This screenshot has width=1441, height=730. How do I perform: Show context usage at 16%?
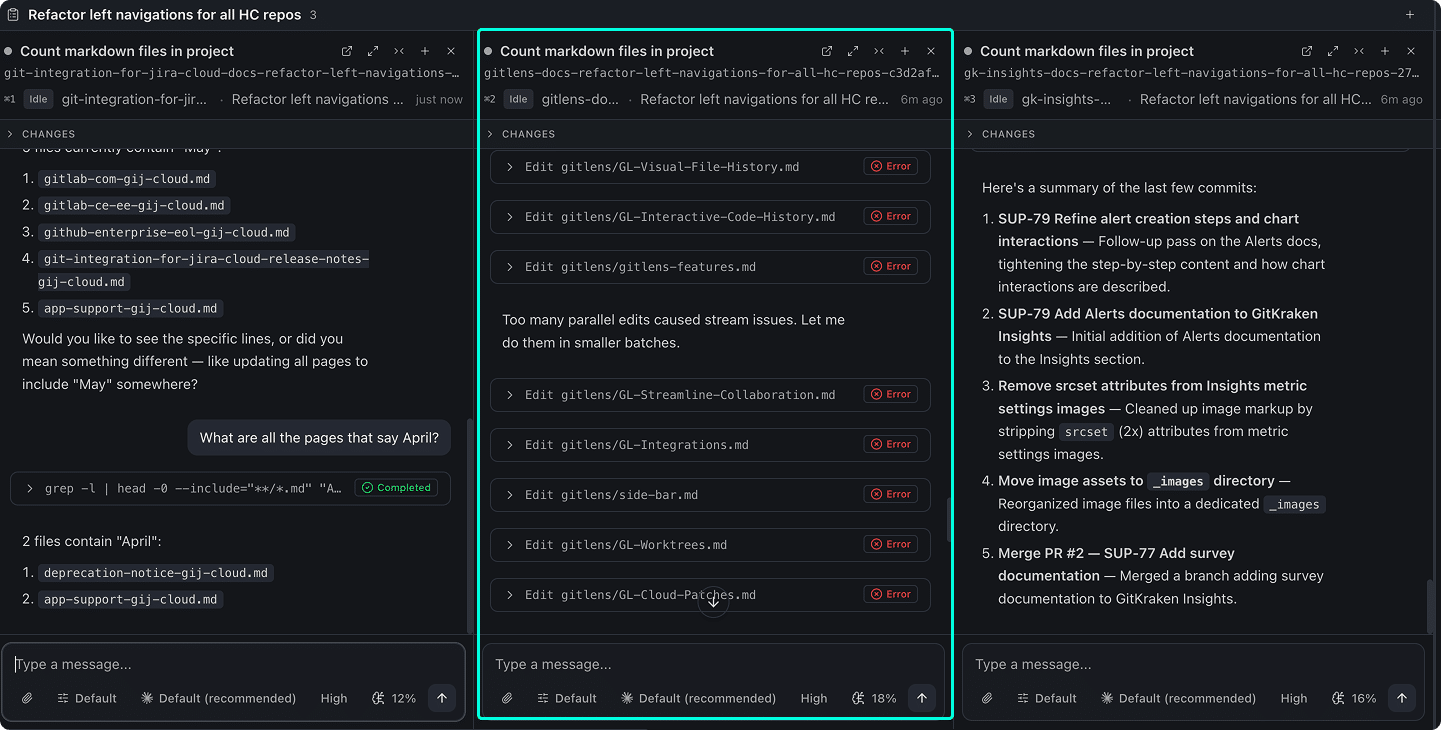1354,698
